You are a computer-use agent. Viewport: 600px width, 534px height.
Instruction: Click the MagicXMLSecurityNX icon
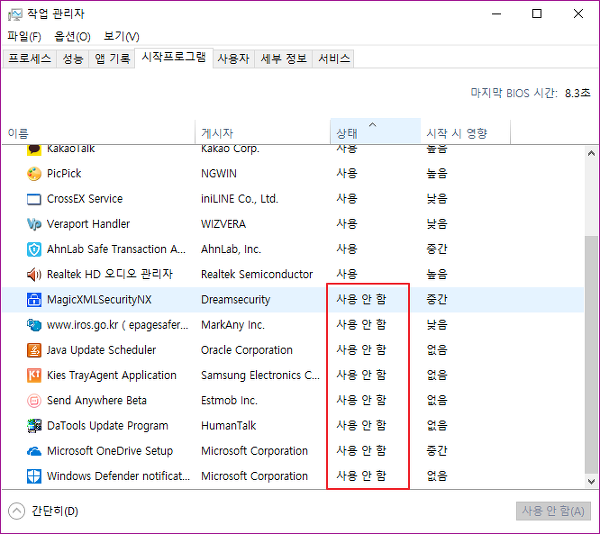pyautogui.click(x=34, y=300)
